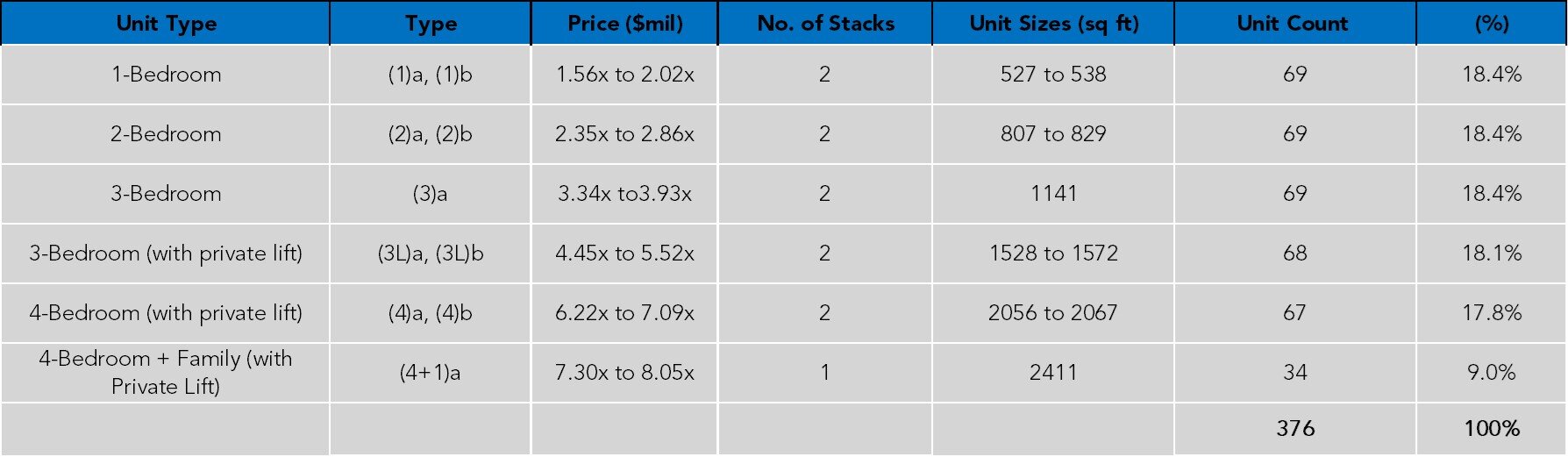Viewport: 1568px width, 457px height.
Task: Select the "2056 to 2067" size cell
Action: [1052, 313]
